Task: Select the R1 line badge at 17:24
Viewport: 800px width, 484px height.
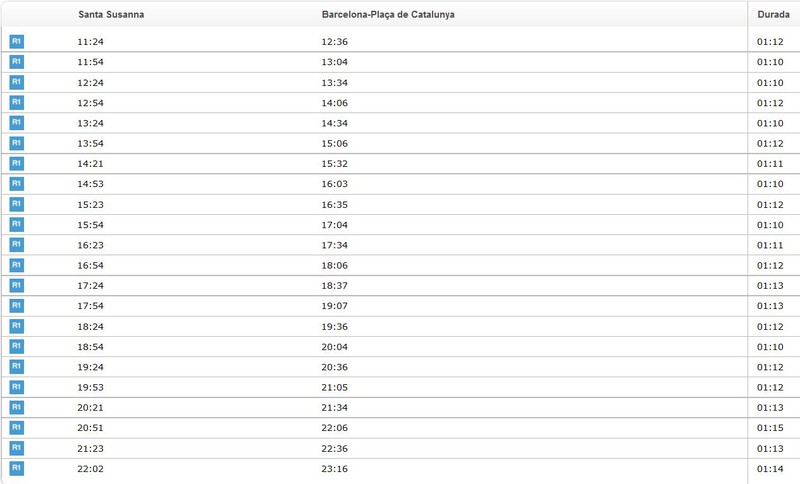Action: (x=16, y=285)
